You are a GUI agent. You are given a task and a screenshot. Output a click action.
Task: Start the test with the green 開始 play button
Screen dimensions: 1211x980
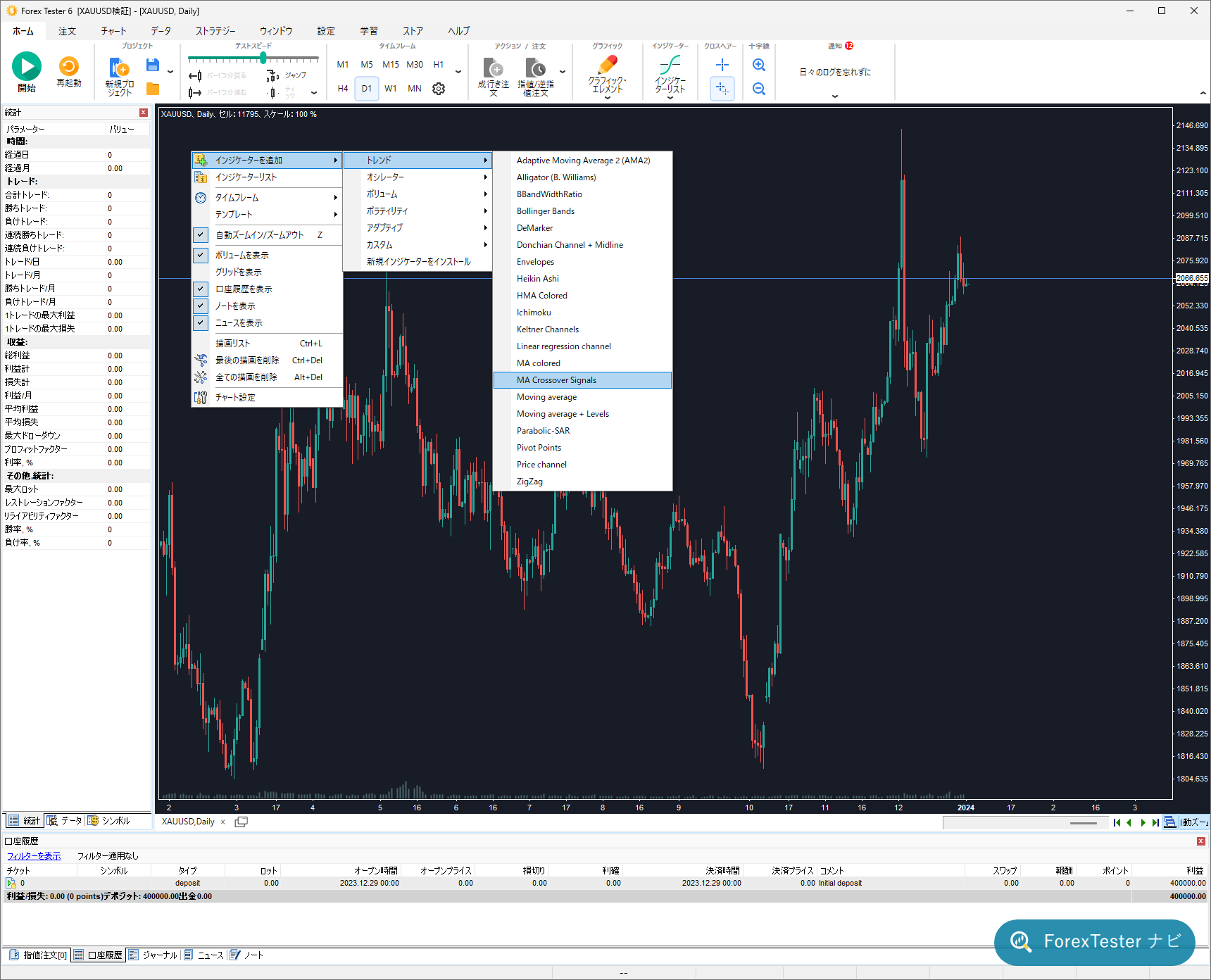tap(27, 67)
